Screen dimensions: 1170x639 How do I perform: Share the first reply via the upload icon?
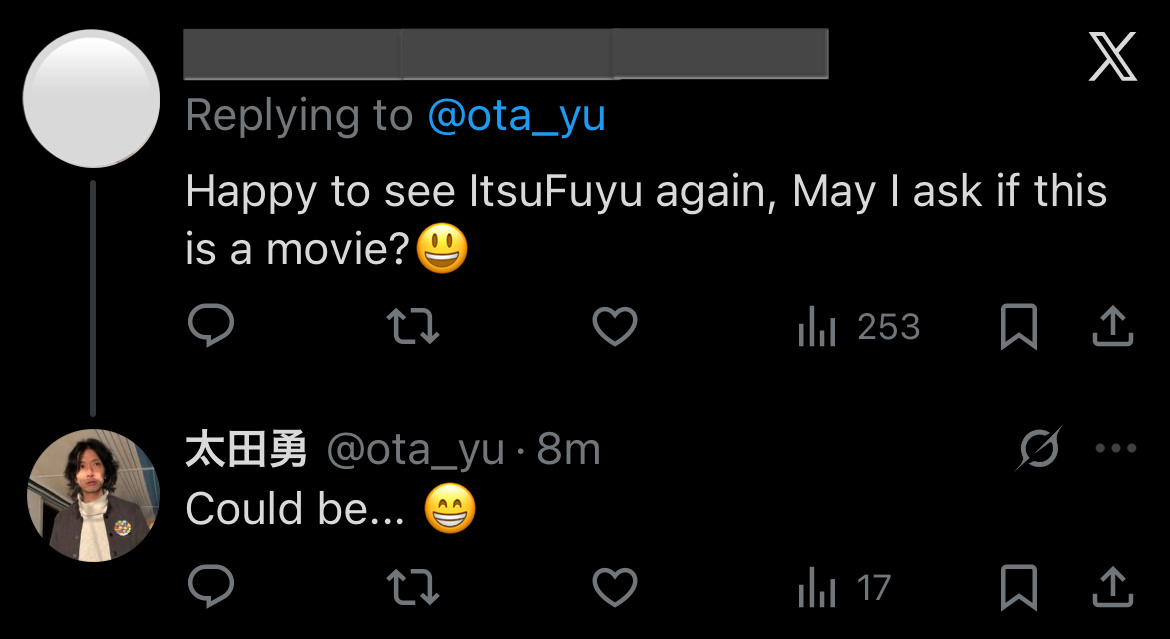point(1113,326)
